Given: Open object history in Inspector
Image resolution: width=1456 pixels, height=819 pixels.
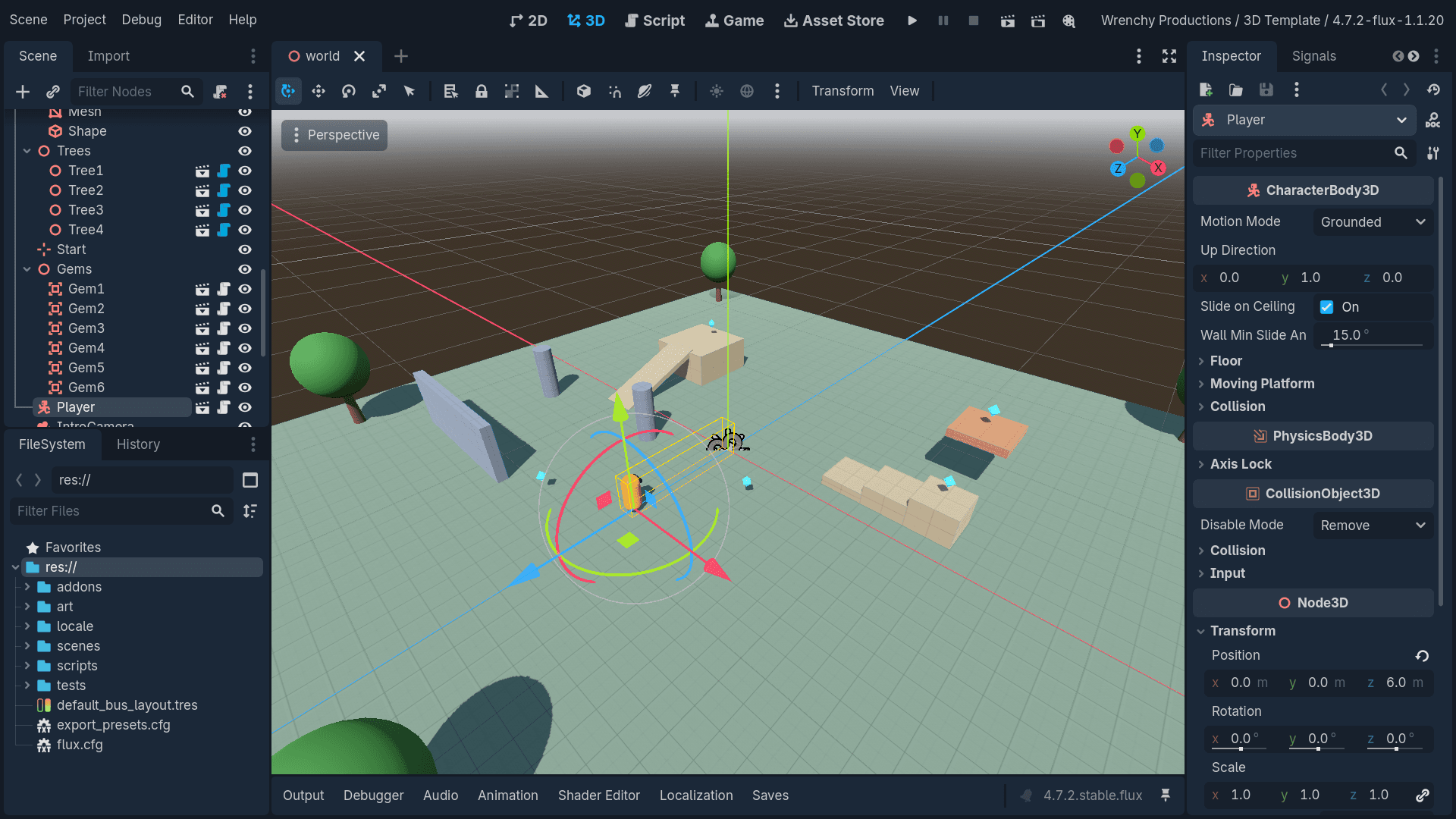Looking at the screenshot, I should (x=1433, y=89).
